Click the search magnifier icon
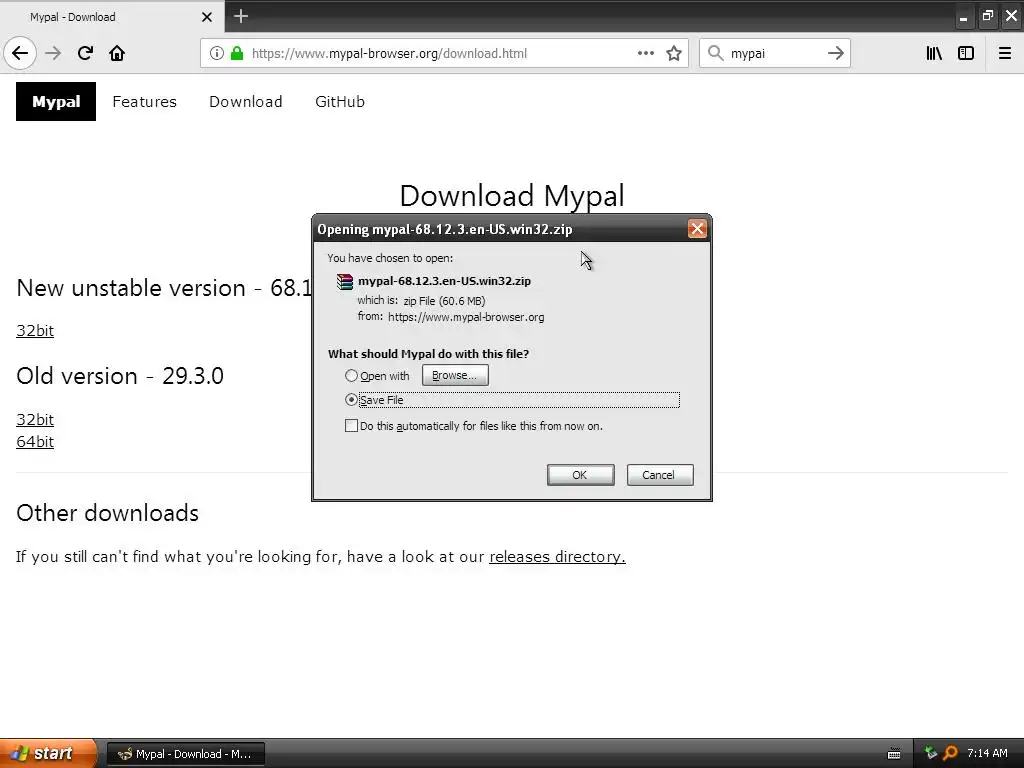The image size is (1024, 768). [716, 53]
